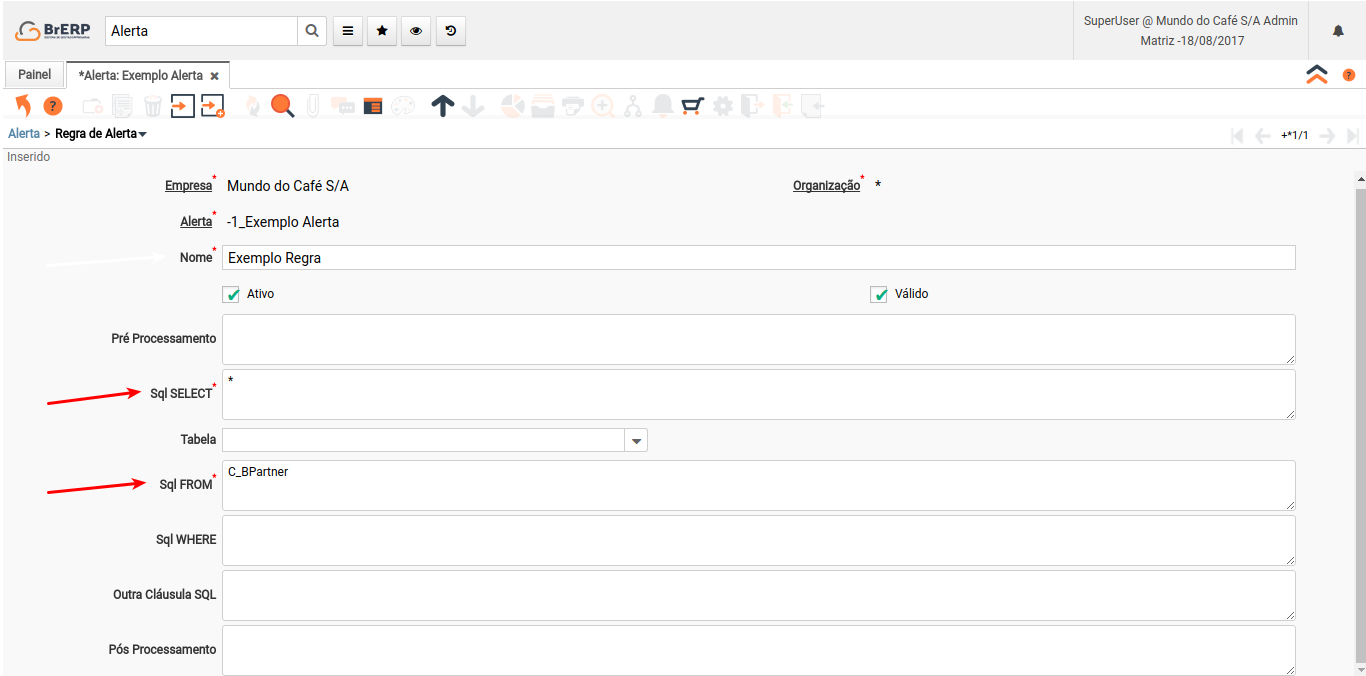This screenshot has width=1366, height=676.
Task: Click the delete record trash icon
Action: tap(153, 105)
